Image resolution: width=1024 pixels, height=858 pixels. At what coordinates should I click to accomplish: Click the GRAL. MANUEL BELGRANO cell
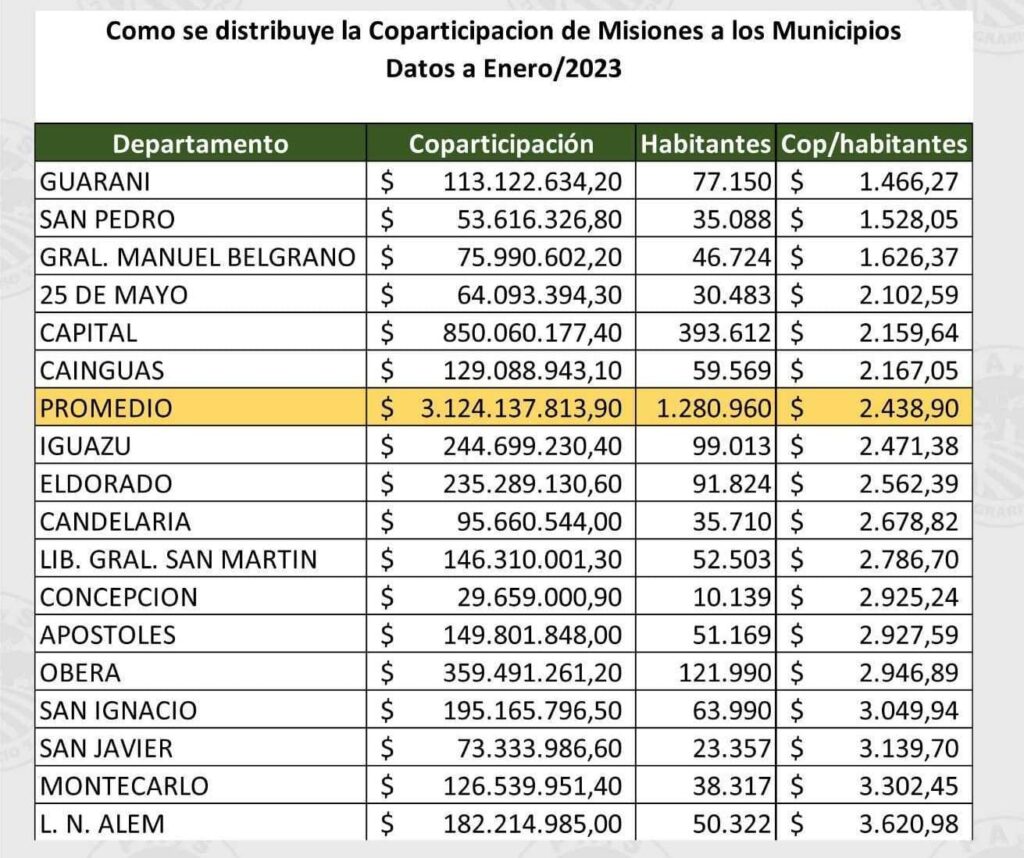(x=197, y=257)
